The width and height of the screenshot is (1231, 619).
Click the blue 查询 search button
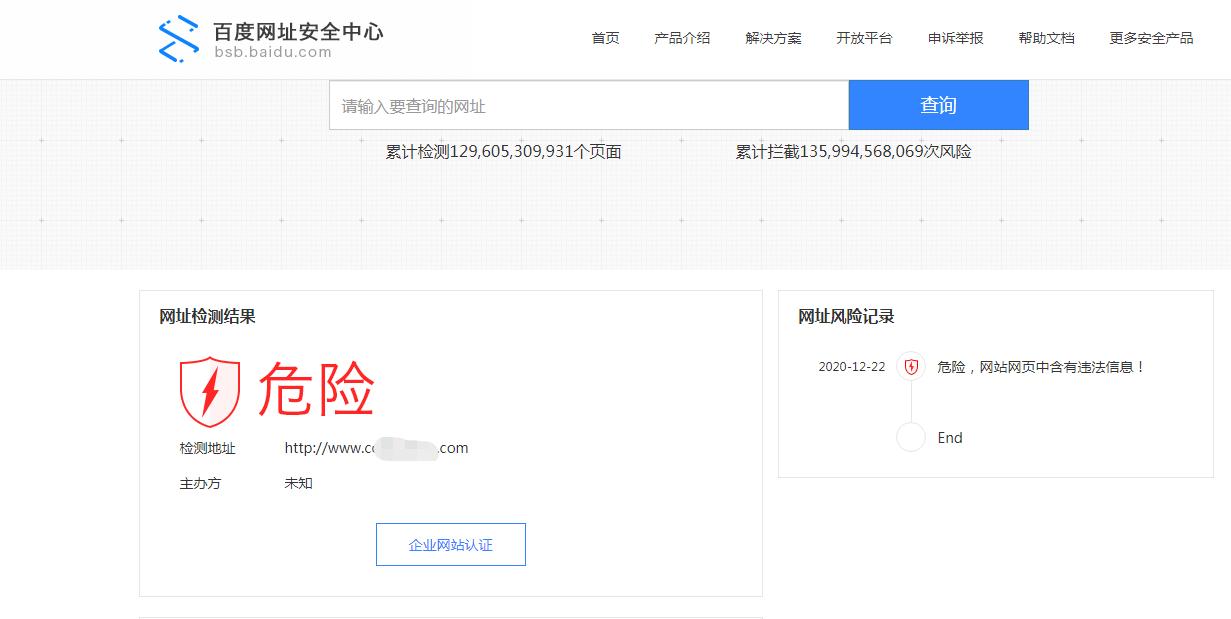938,104
